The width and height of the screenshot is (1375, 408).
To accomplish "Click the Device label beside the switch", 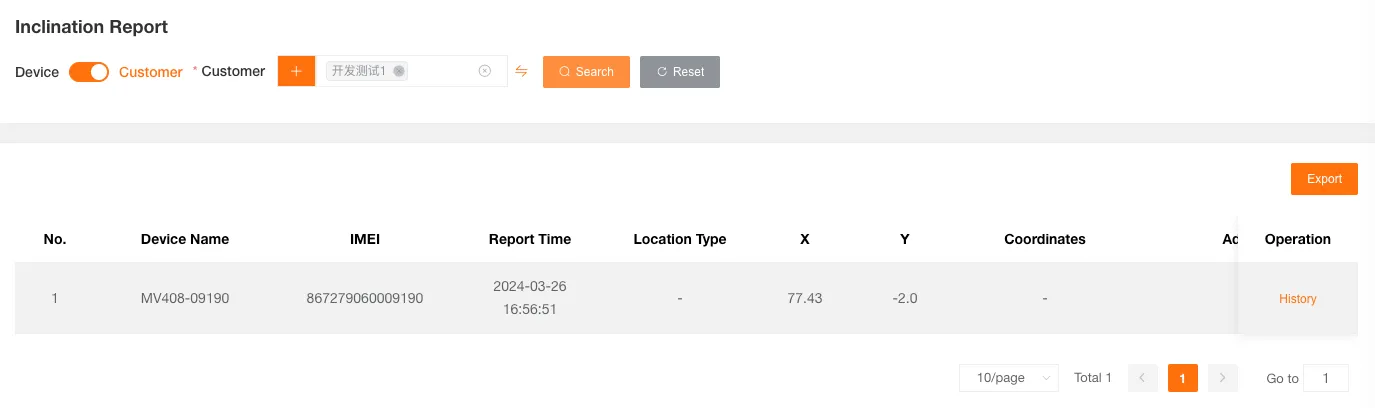I will point(37,72).
